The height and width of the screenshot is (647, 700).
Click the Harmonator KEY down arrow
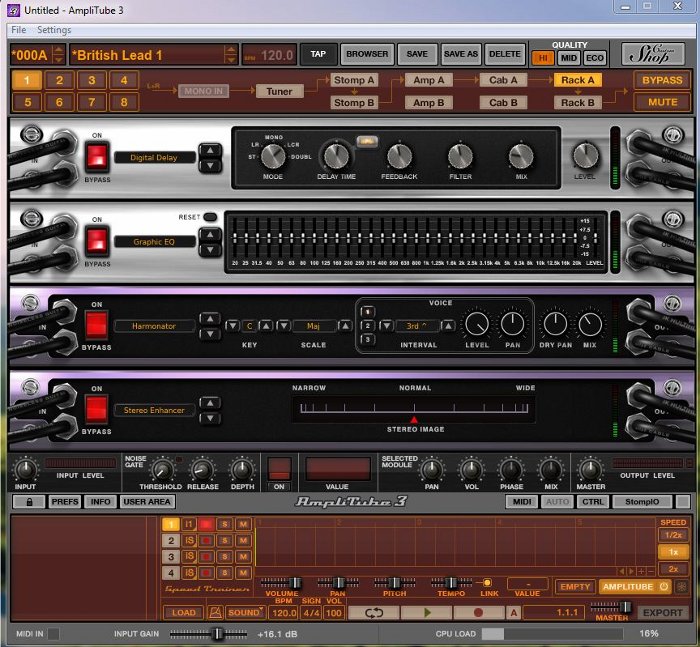pyautogui.click(x=232, y=326)
